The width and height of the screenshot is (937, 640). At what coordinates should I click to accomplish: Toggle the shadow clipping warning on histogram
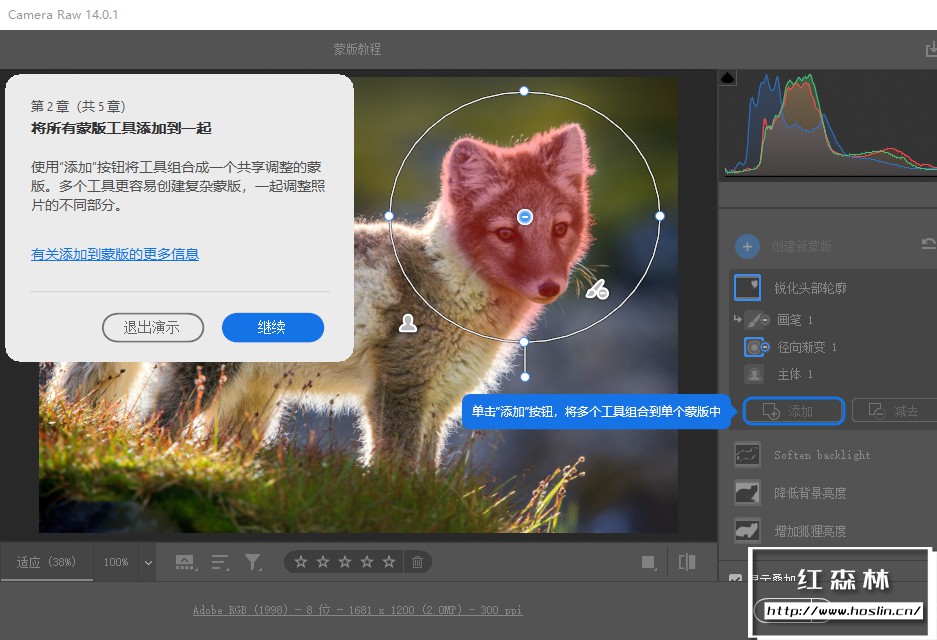pos(728,77)
